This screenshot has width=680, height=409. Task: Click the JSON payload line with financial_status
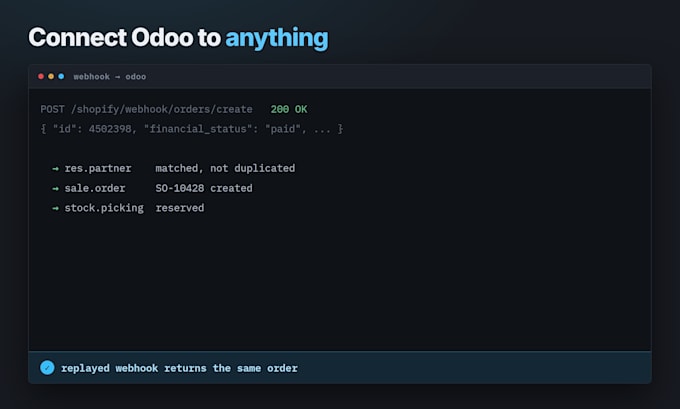192,129
